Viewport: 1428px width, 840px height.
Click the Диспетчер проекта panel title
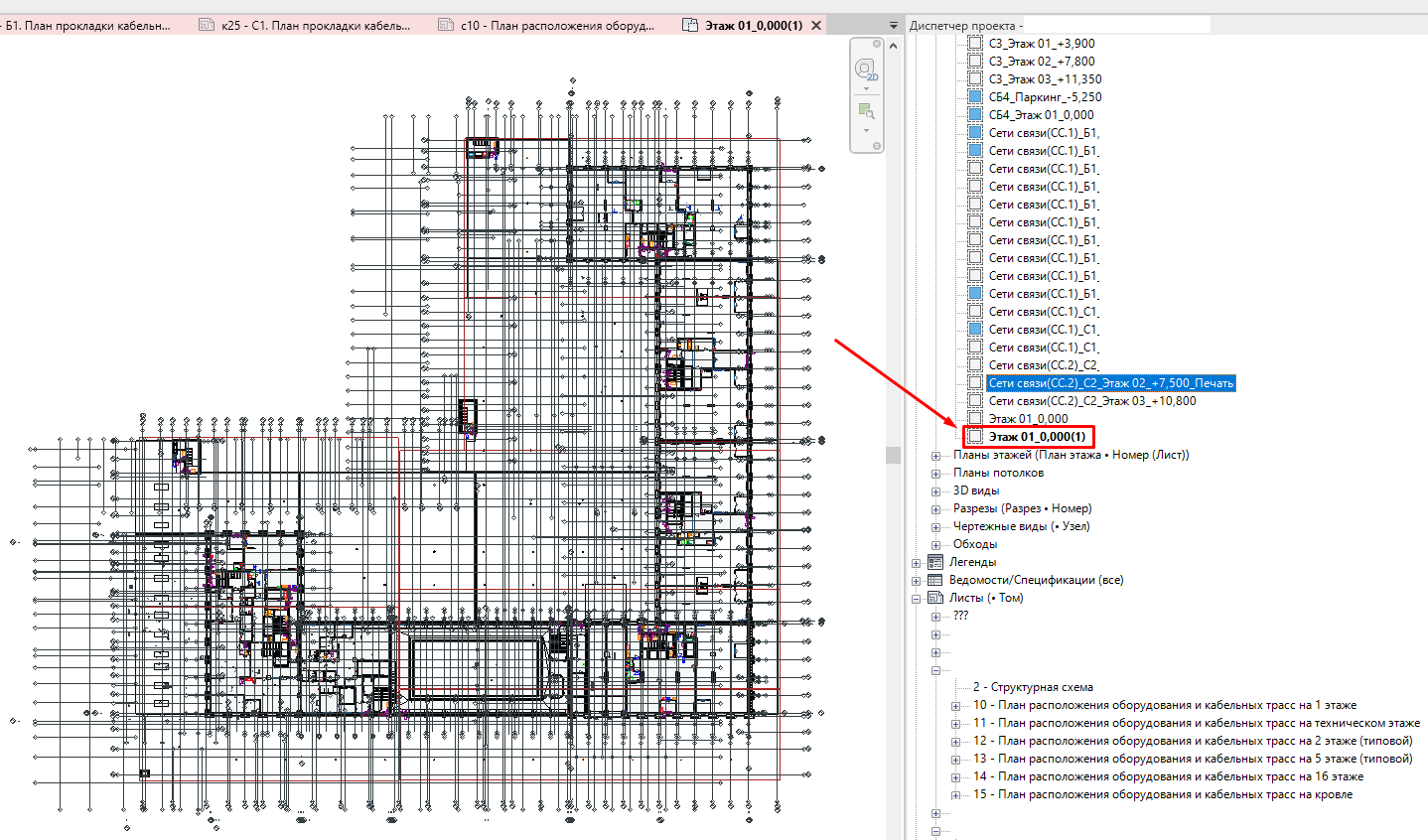[x=965, y=26]
